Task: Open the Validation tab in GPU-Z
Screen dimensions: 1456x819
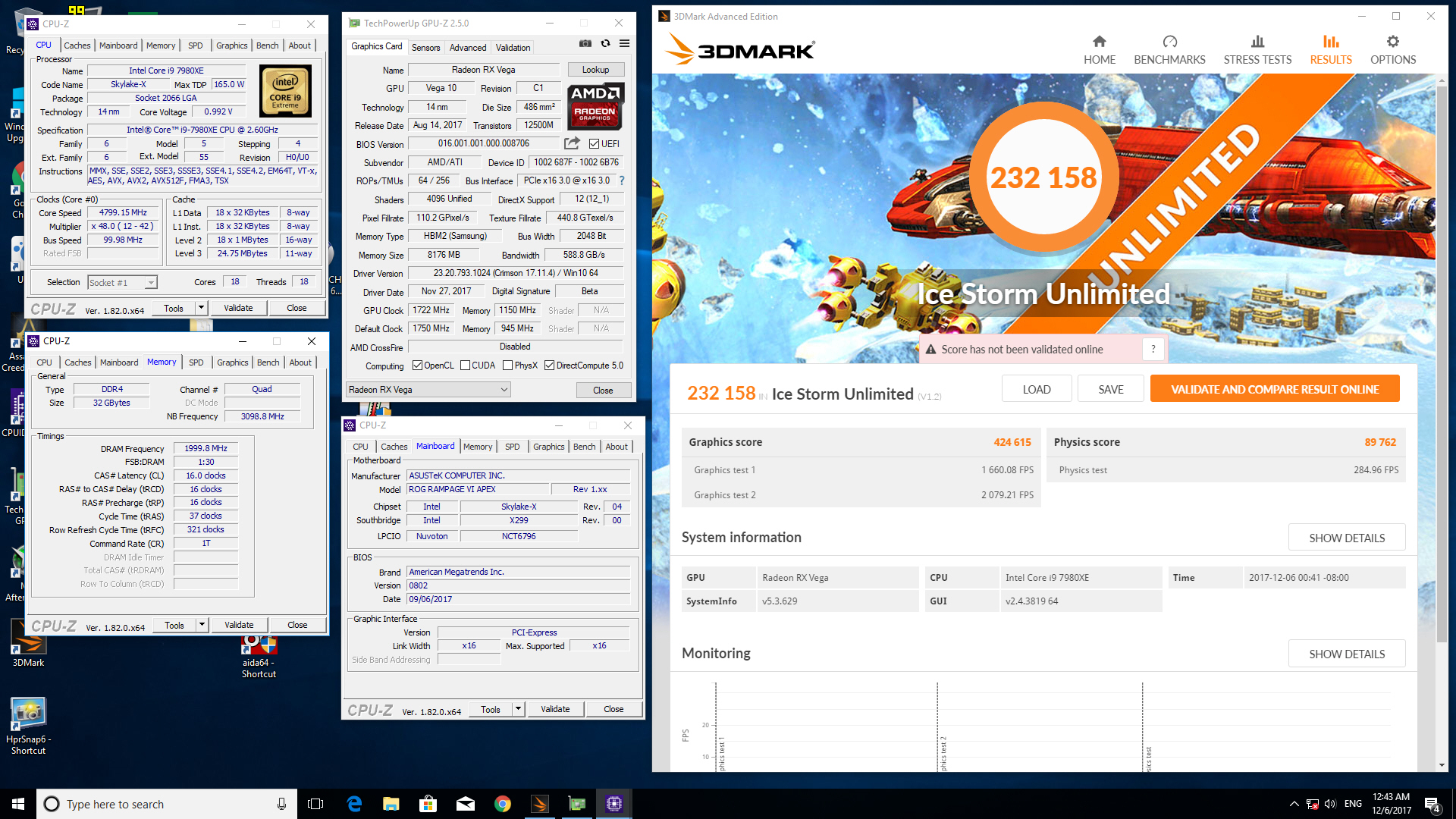Action: (513, 47)
